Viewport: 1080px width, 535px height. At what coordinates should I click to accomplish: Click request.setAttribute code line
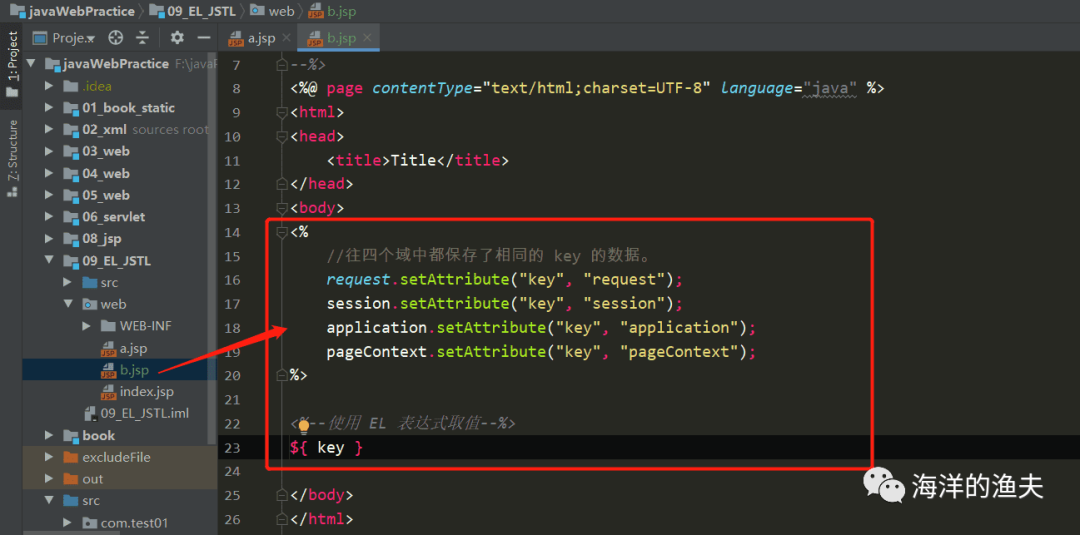point(504,280)
